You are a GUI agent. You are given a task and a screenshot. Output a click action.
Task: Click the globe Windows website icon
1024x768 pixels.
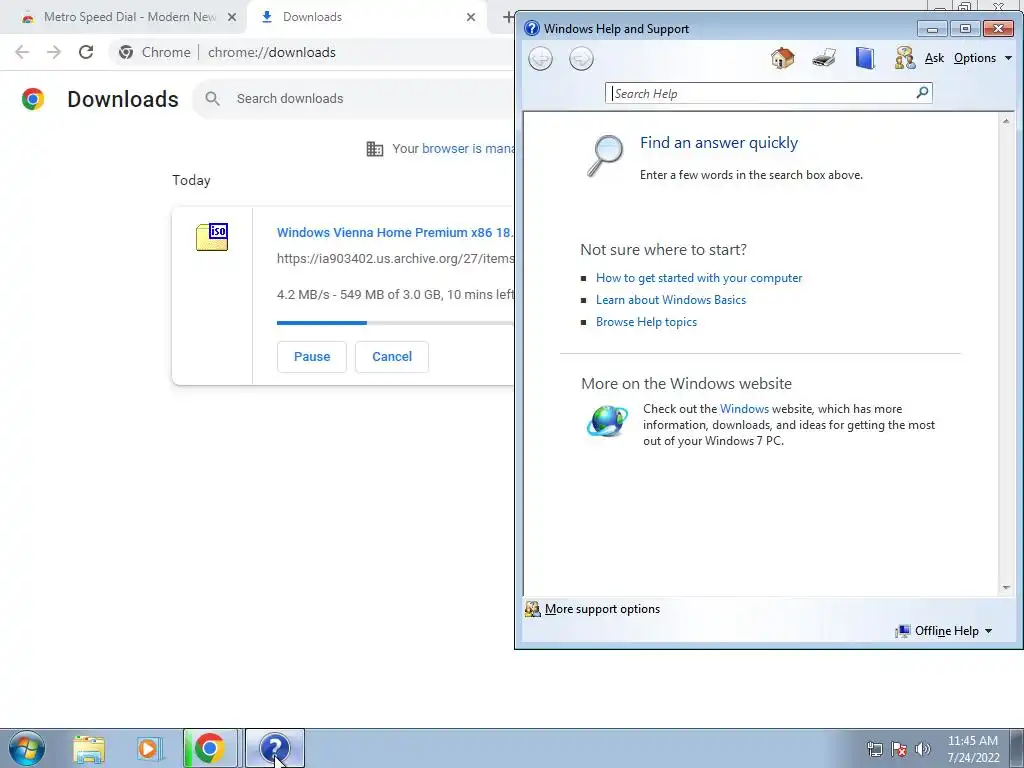(x=607, y=421)
